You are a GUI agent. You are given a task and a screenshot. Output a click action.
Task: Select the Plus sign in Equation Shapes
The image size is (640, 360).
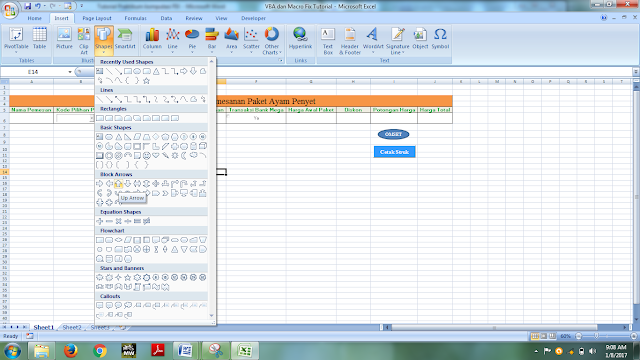[x=100, y=221]
